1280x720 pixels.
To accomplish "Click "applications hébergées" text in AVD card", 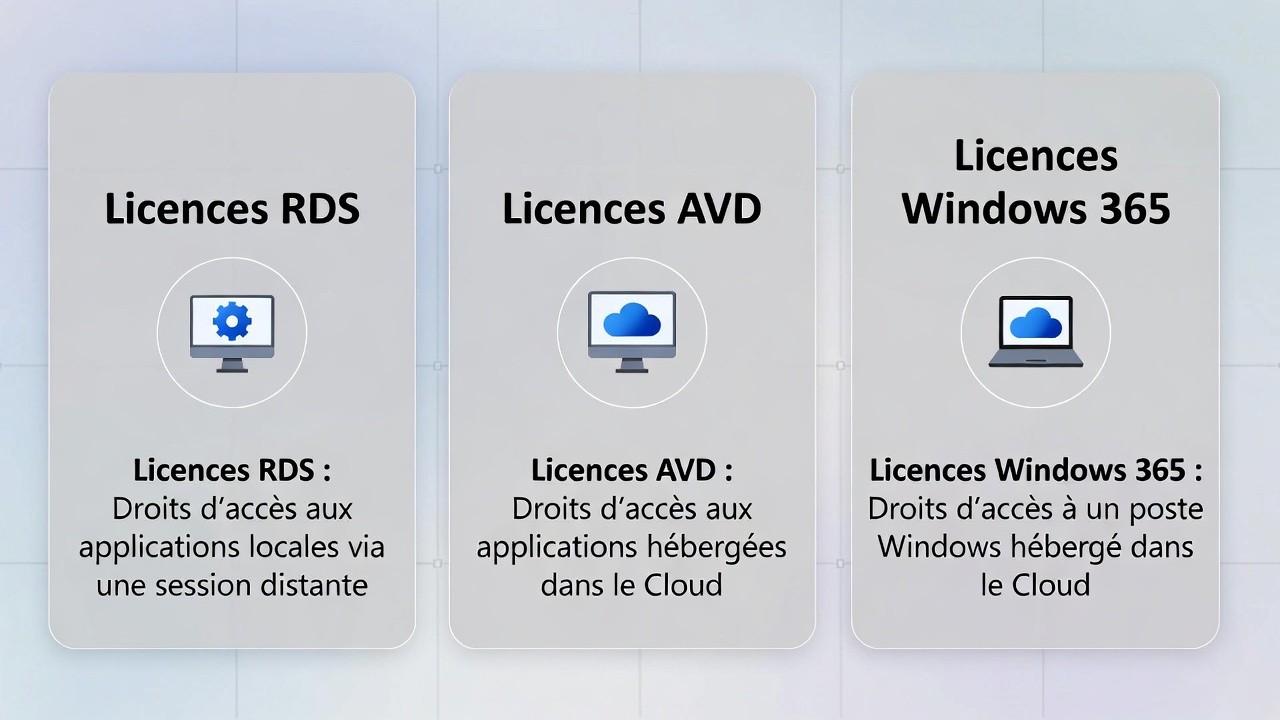I will click(x=632, y=547).
